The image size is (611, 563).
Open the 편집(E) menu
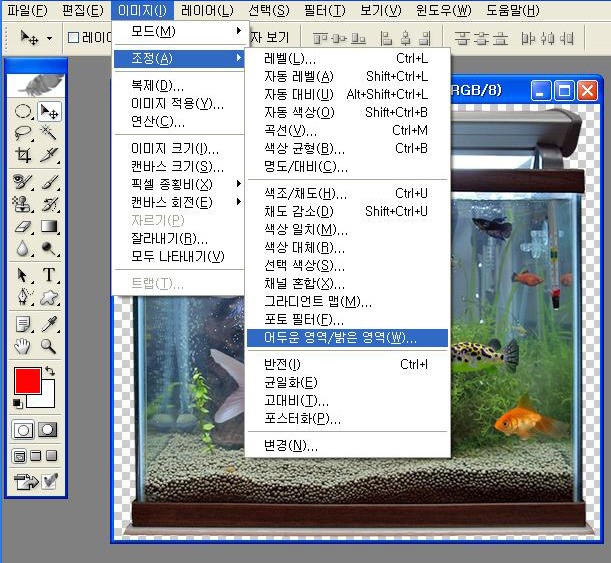(x=83, y=10)
